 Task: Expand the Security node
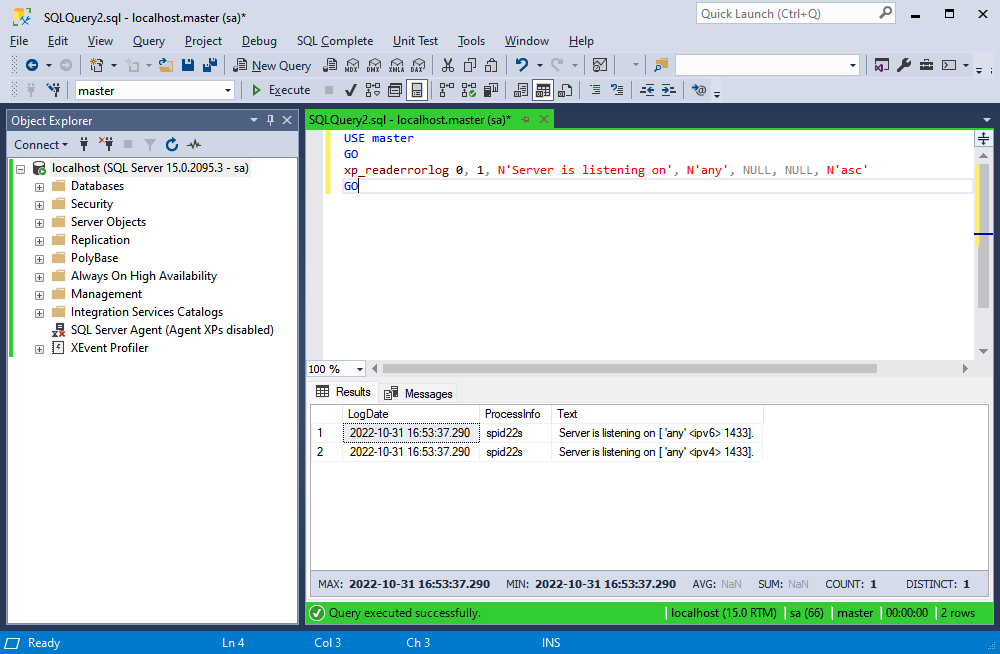point(40,205)
